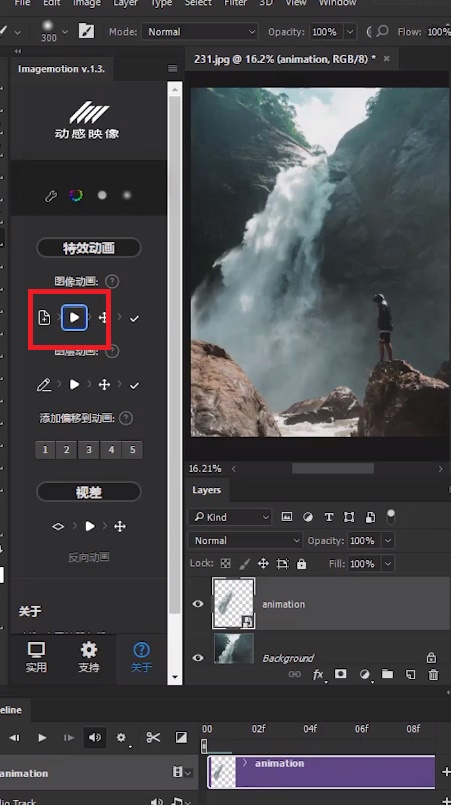The image size is (451, 805).
Task: Filter layers by pixel layers icon
Action: click(287, 517)
